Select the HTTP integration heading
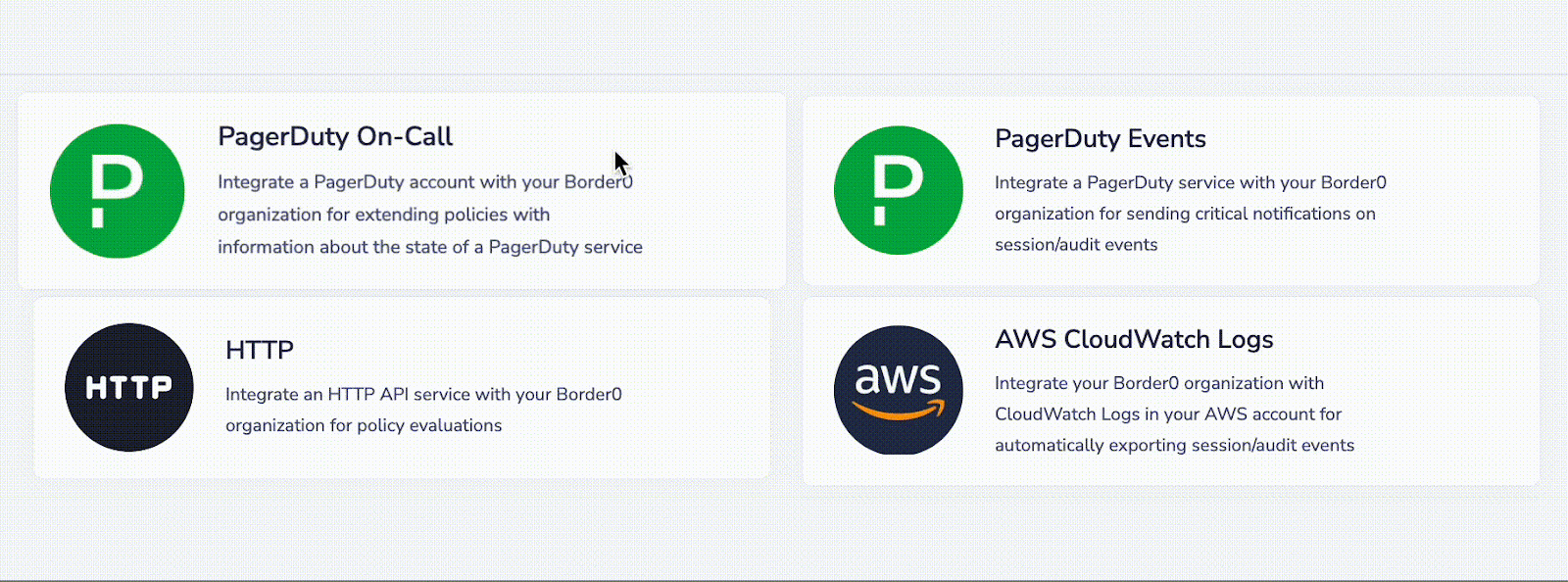Image resolution: width=1568 pixels, height=582 pixels. click(260, 350)
